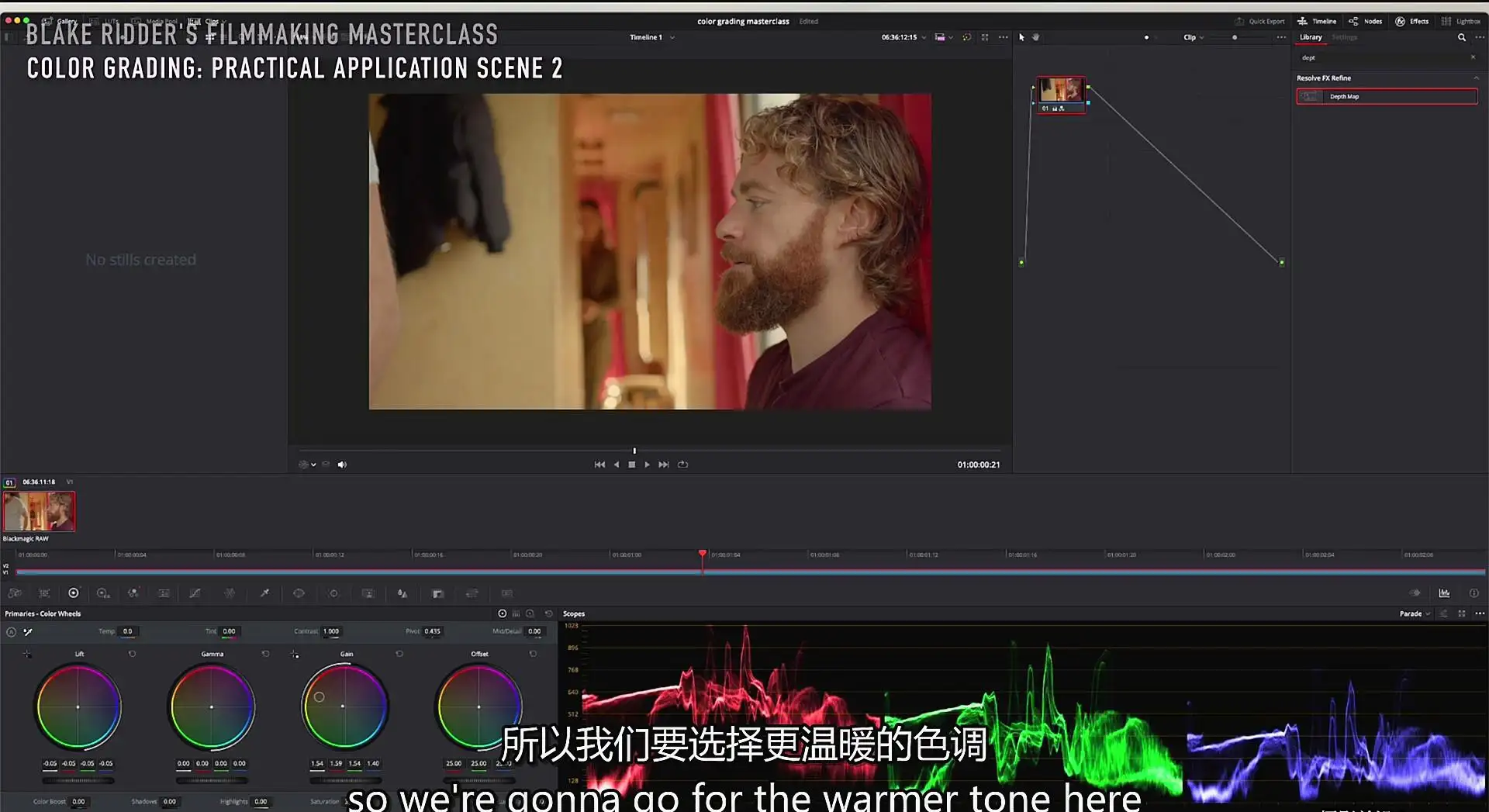Open the Color Match palette icon
This screenshot has width=1489, height=812.
pyautogui.click(x=45, y=593)
